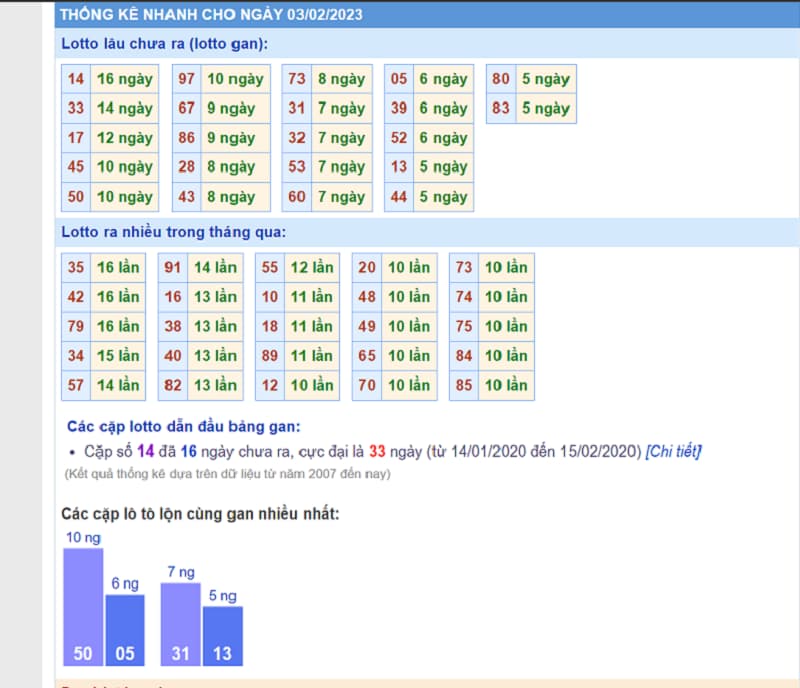Click lotto gan number 14 cell
This screenshot has height=688, width=800.
tap(76, 79)
